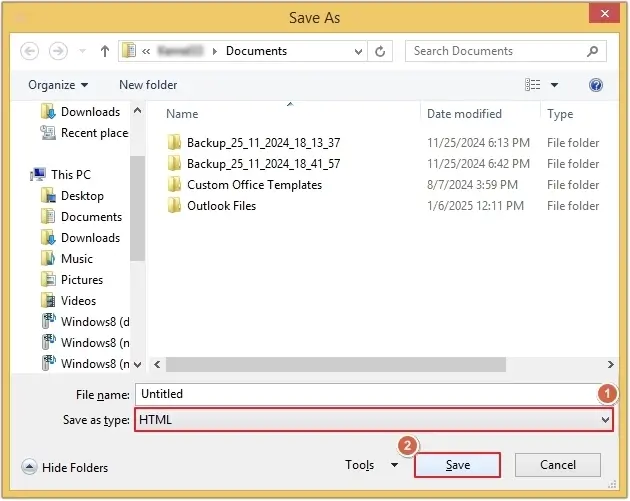Click the file name Backup_25_11_2024_18_41_57
The width and height of the screenshot is (630, 501).
tap(264, 164)
